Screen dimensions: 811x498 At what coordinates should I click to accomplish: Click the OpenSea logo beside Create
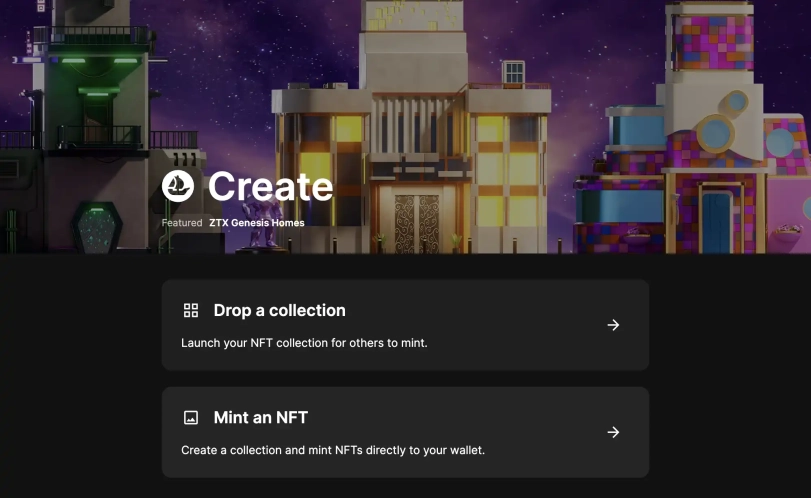click(x=178, y=186)
